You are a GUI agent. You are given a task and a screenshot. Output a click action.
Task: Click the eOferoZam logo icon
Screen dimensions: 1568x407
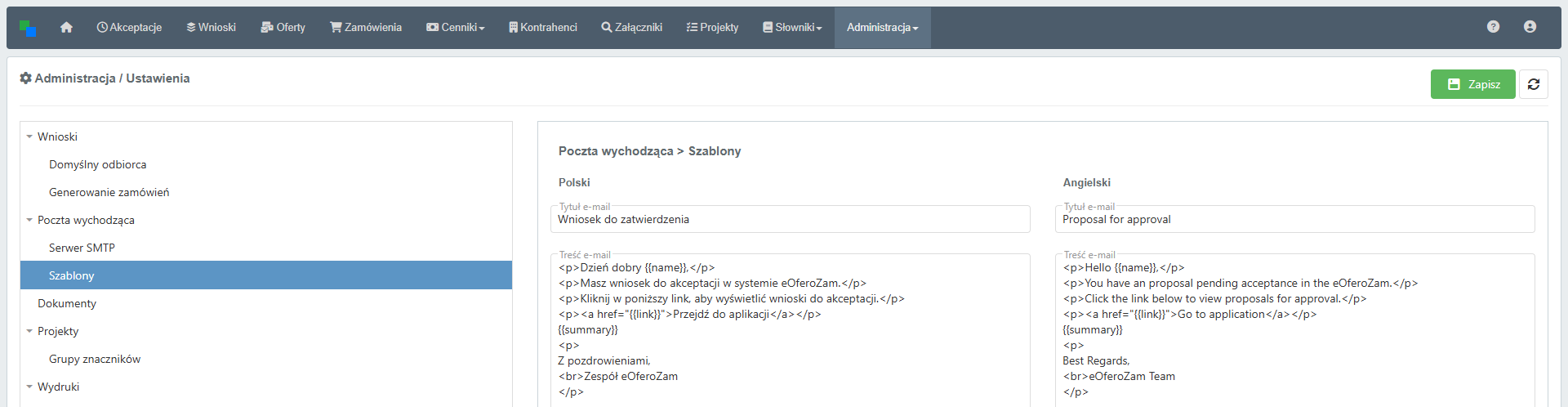coord(27,29)
